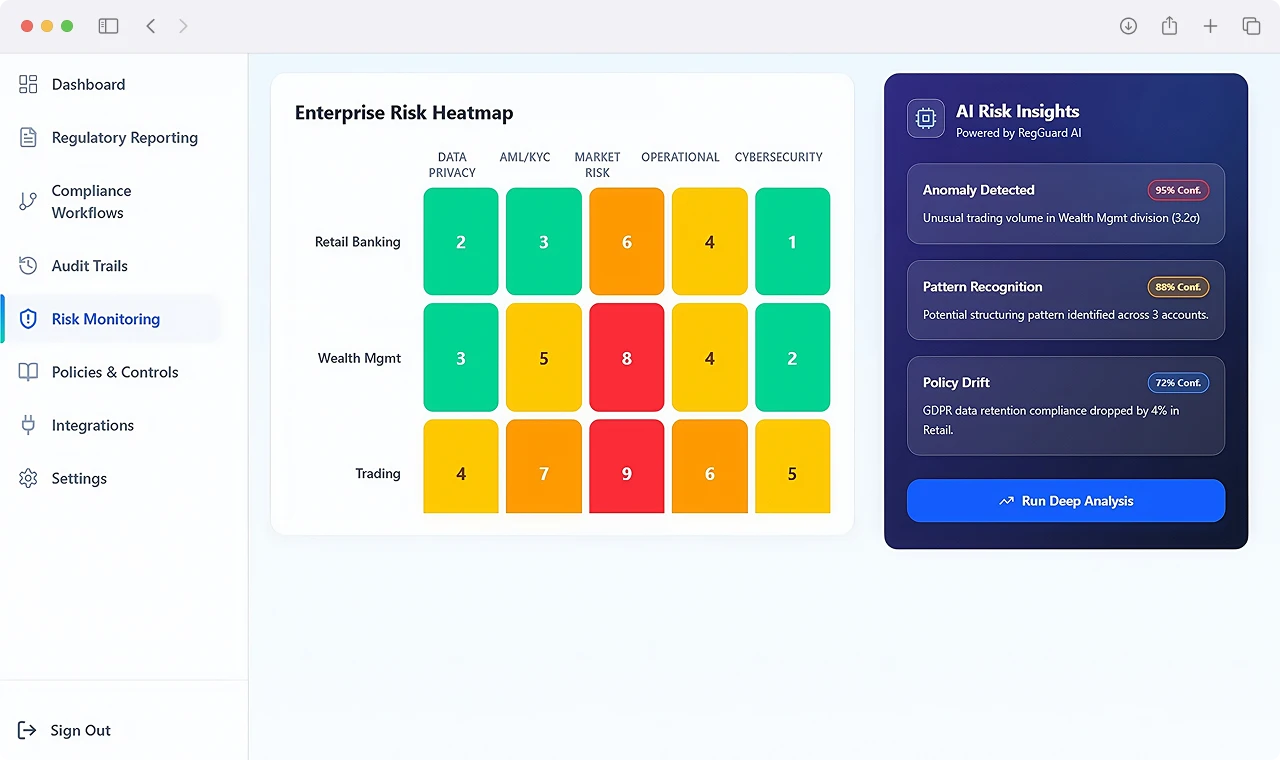Select Retail Banking Operational cell
Viewport: 1280px width, 760px height.
(x=710, y=242)
